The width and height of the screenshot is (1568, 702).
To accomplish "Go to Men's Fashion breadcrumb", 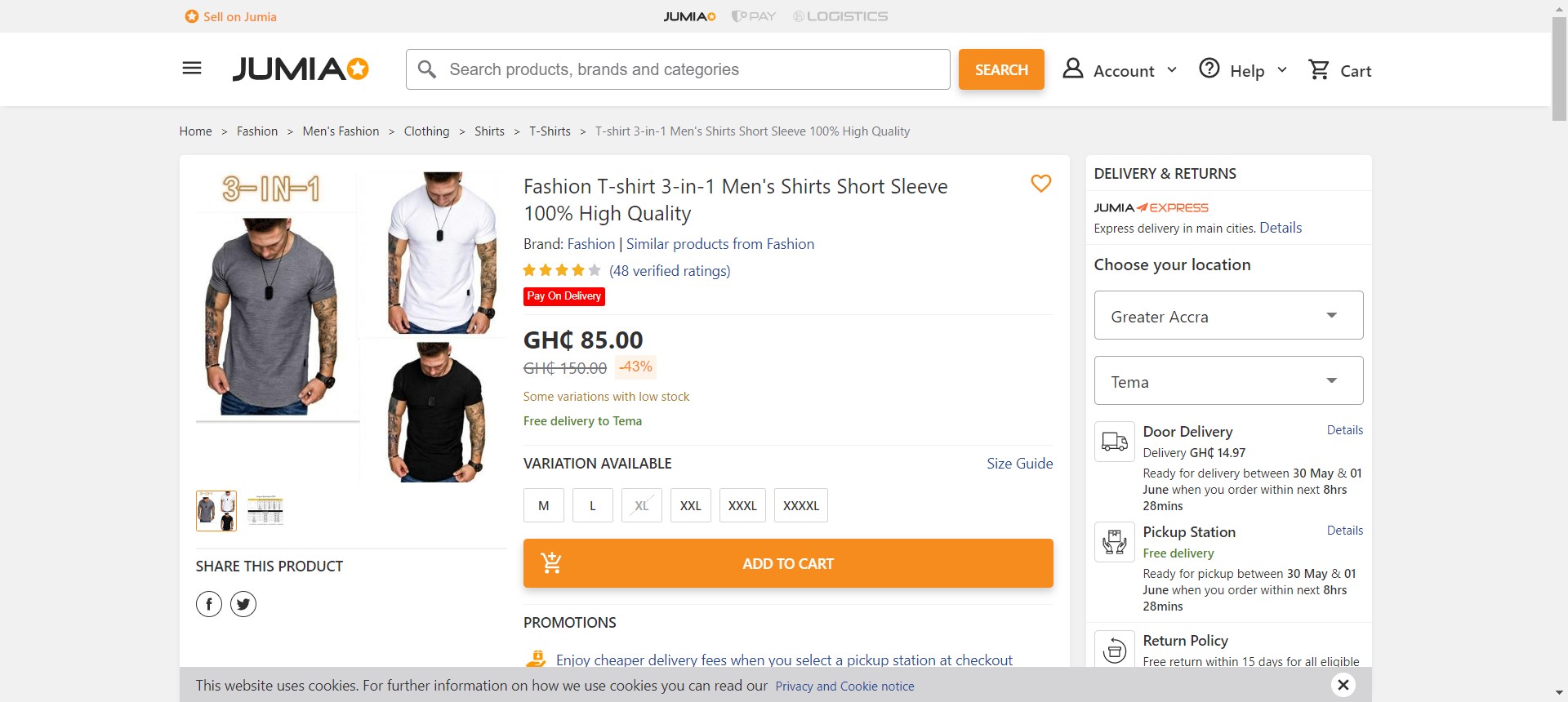I will [x=341, y=131].
